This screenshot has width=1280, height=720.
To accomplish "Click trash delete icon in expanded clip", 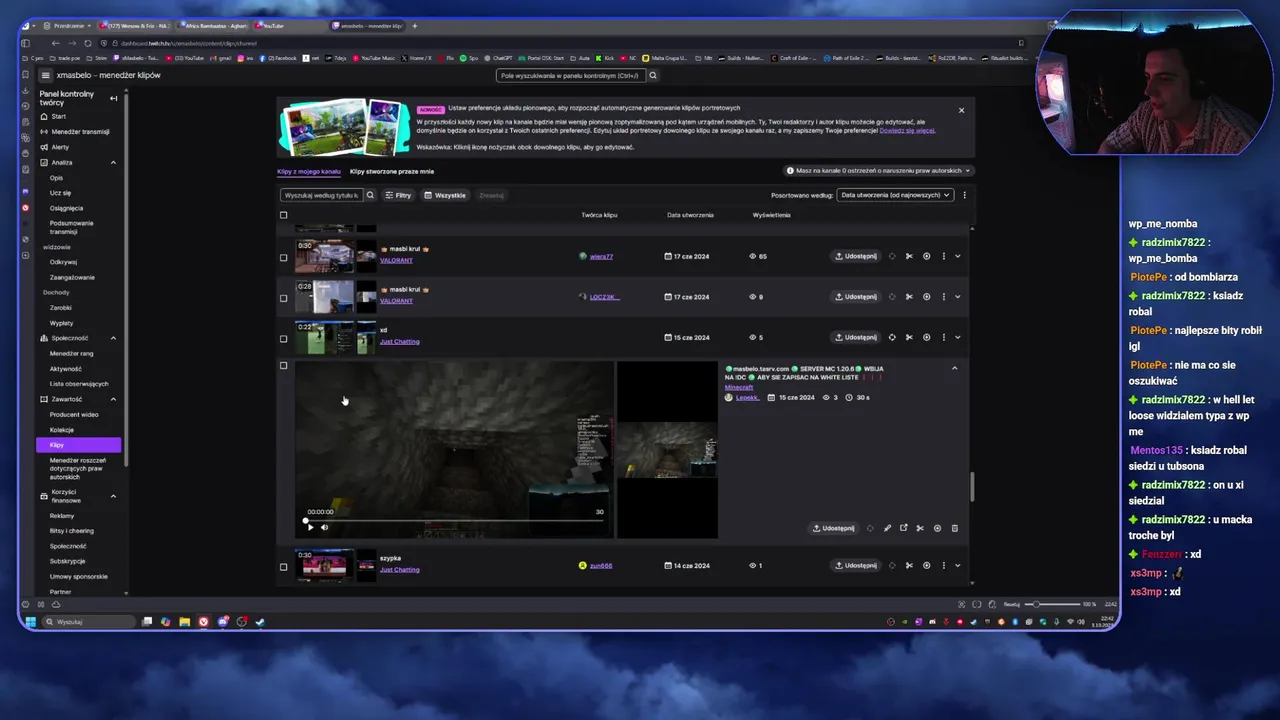I will click(x=954, y=528).
